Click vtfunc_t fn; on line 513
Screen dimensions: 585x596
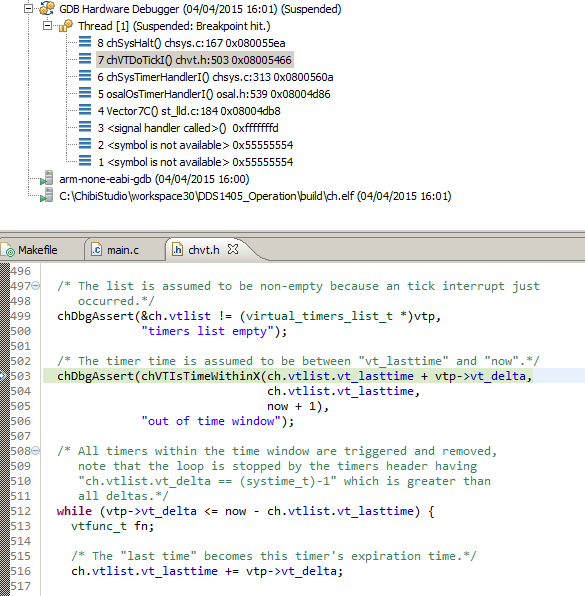pyautogui.click(x=113, y=526)
